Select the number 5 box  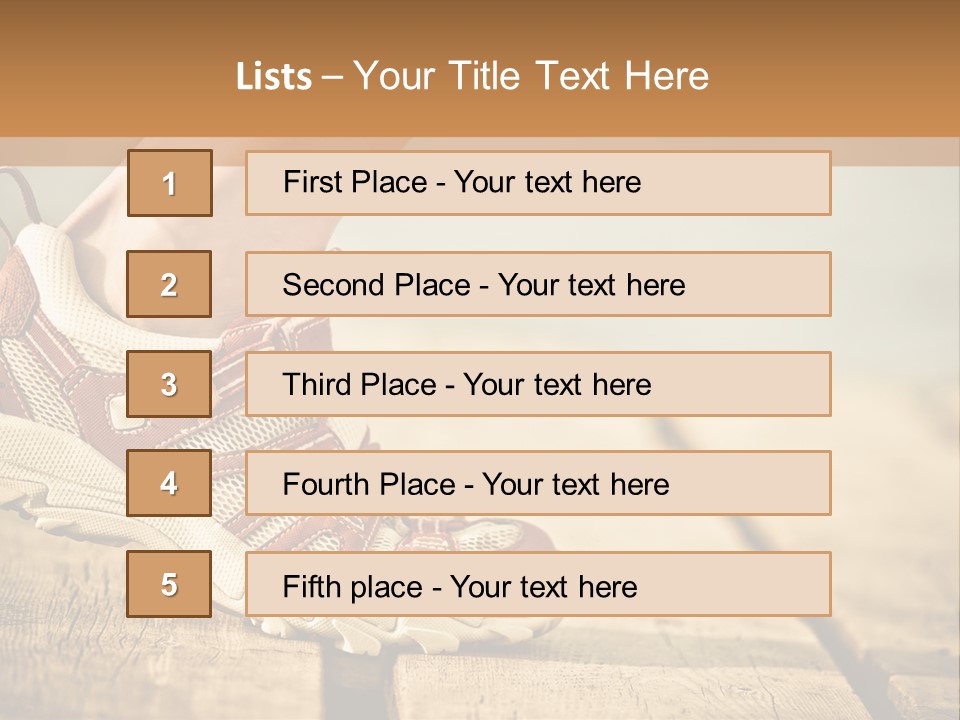[x=170, y=584]
